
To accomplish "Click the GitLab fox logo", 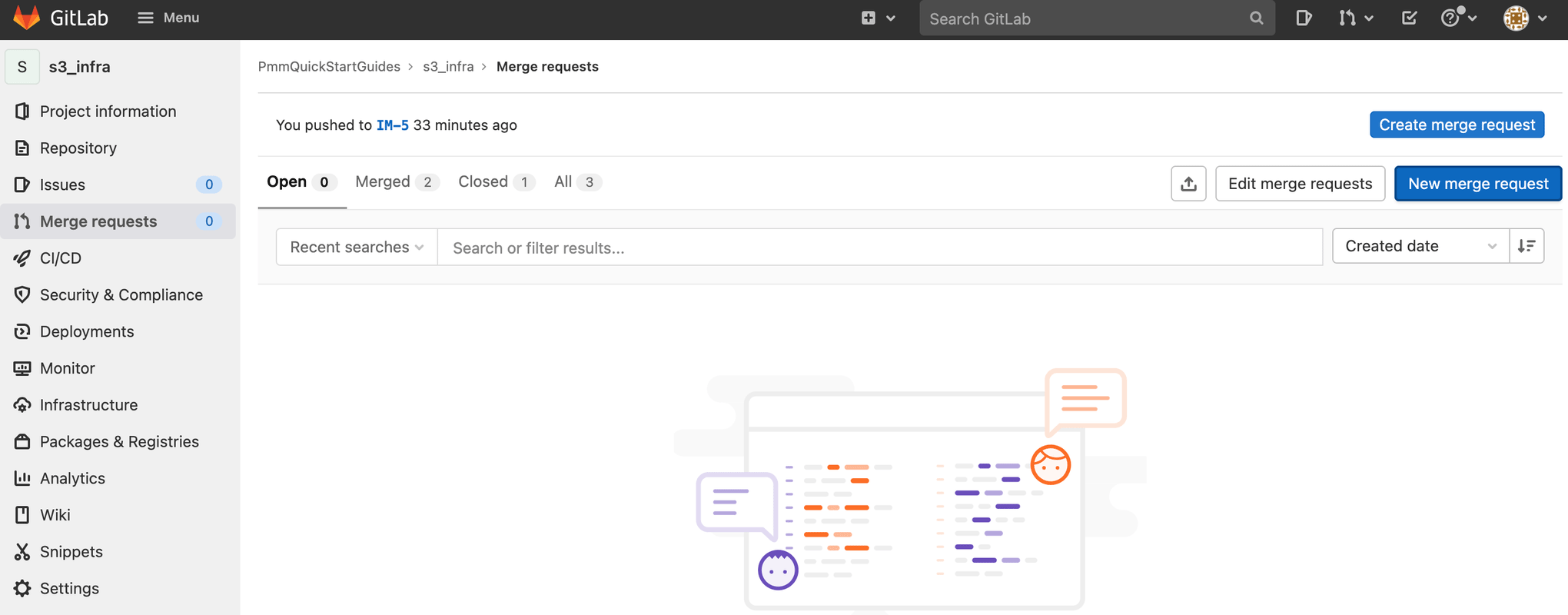I will click(27, 18).
